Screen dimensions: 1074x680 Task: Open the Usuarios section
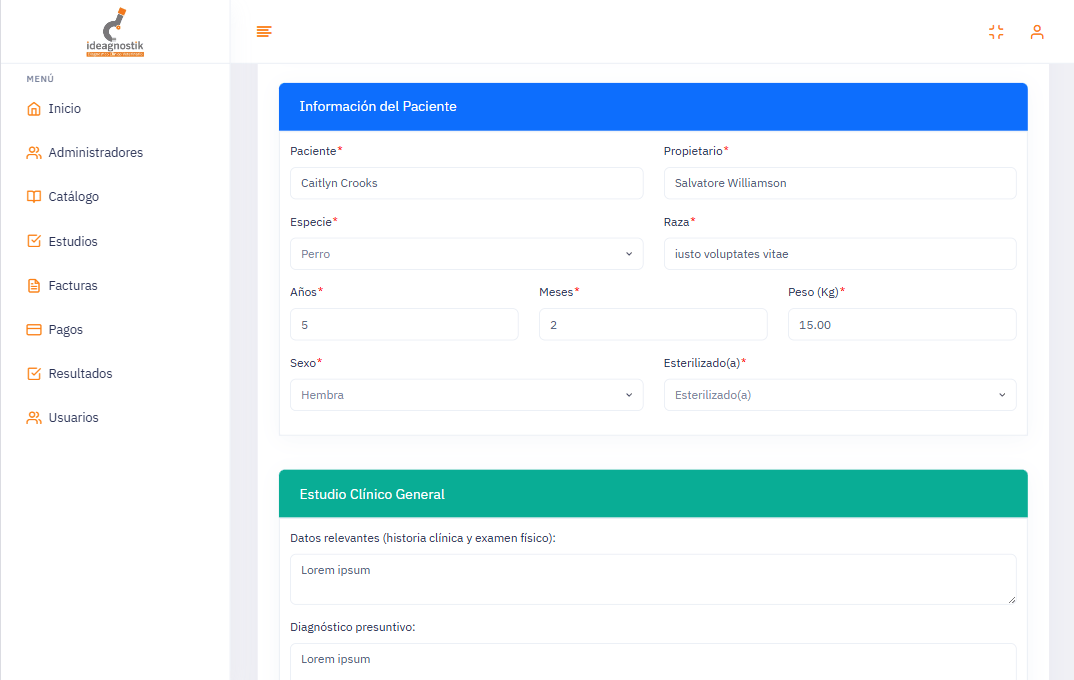(73, 418)
